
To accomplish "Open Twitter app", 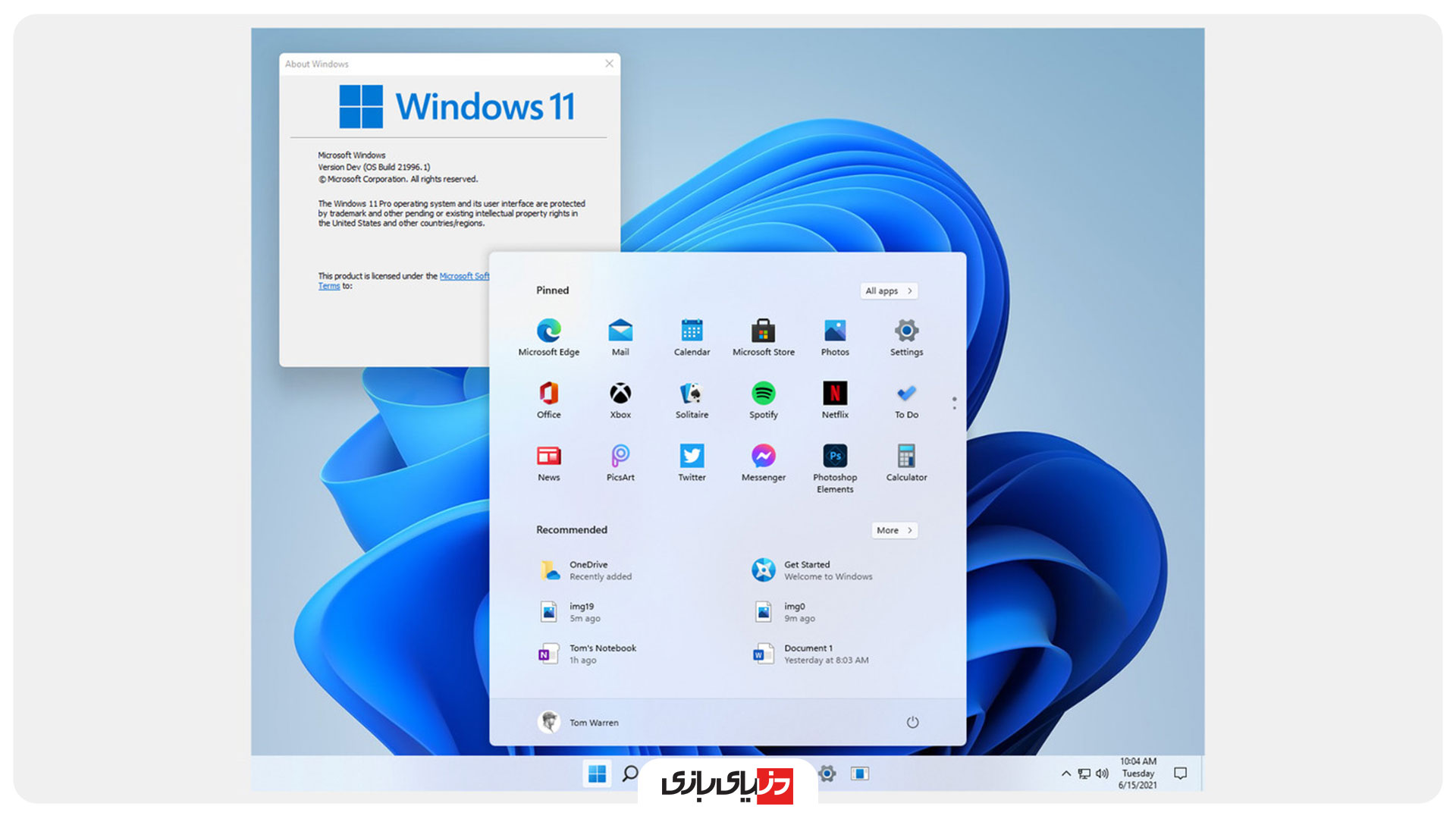I will 691,458.
